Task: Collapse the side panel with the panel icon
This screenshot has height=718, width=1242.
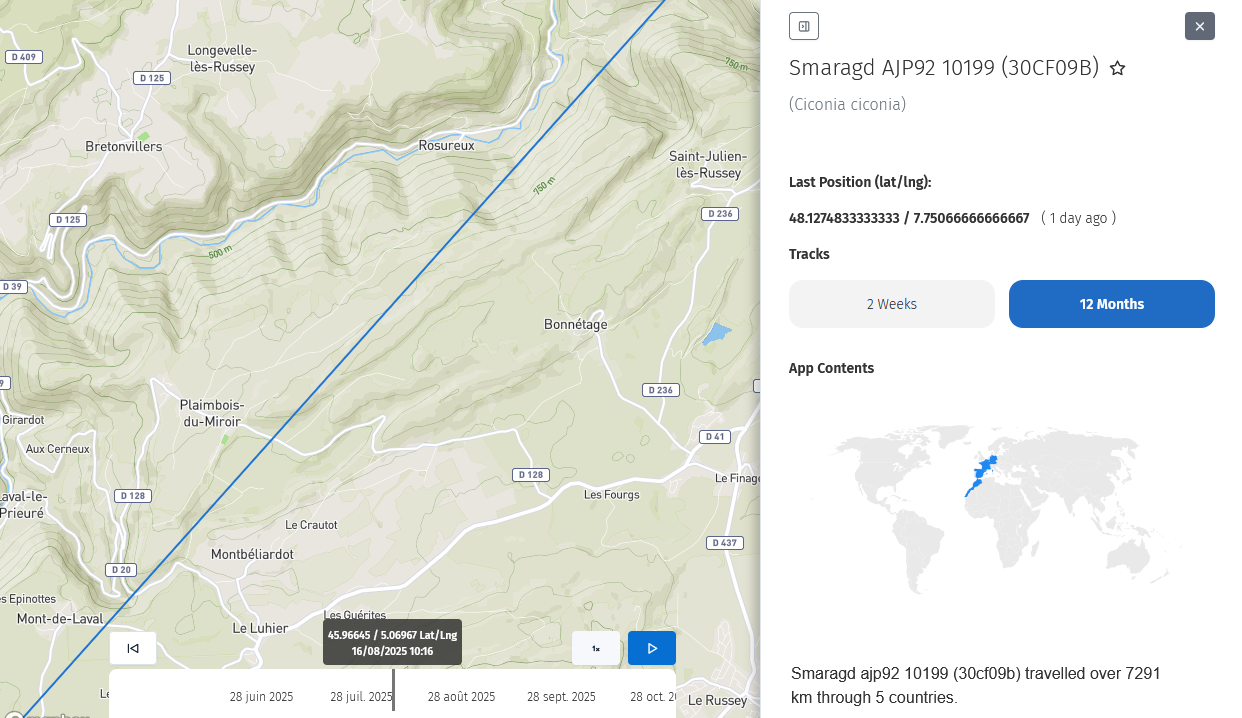Action: (804, 26)
